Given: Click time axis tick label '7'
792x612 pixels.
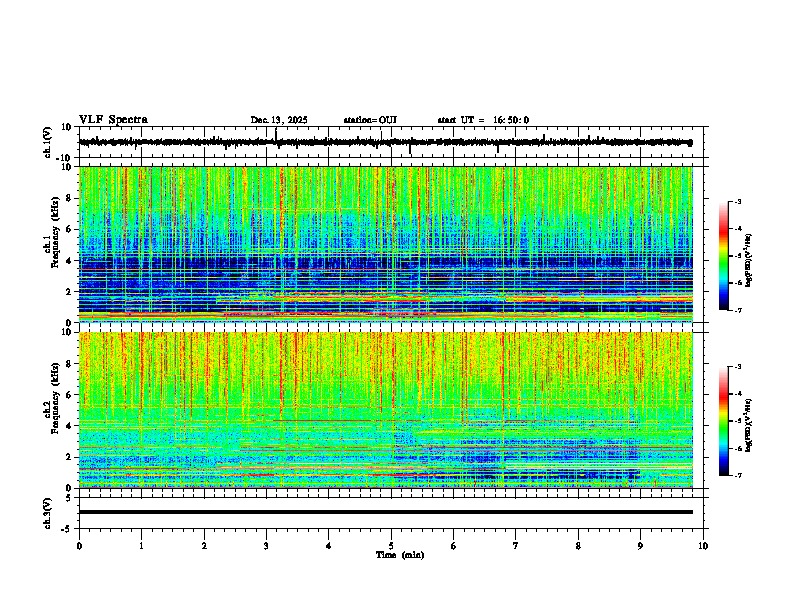Looking at the screenshot, I should (x=516, y=546).
